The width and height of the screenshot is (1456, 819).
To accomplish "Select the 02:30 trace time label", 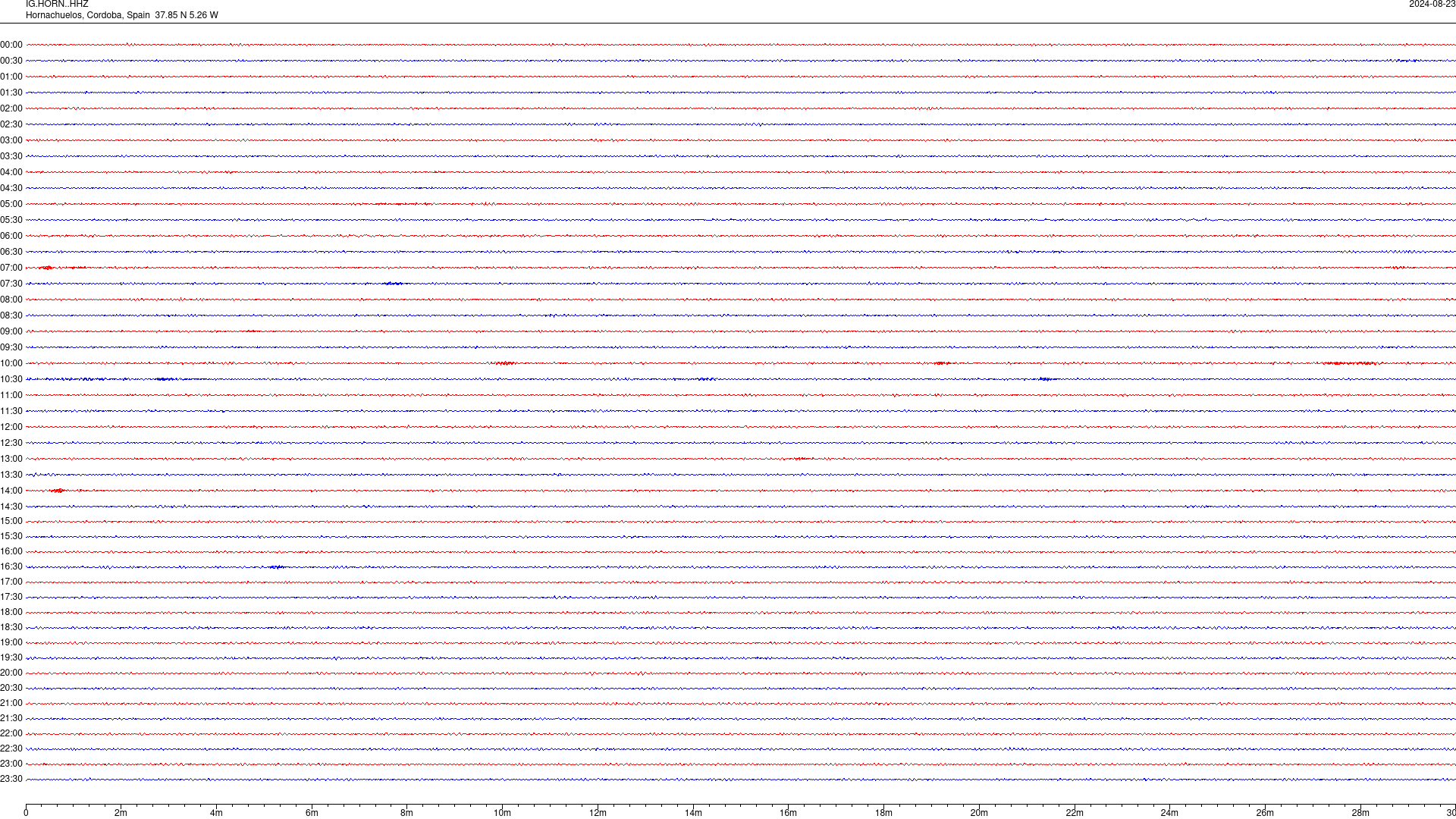I will (x=11, y=124).
